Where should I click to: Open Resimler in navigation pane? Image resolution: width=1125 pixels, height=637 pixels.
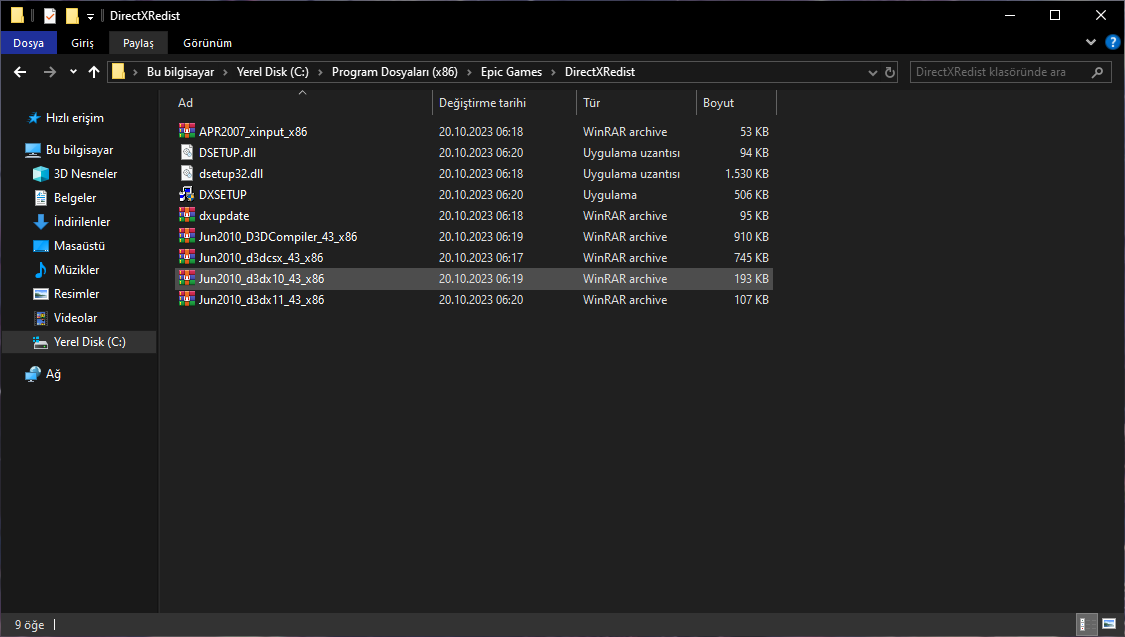pyautogui.click(x=76, y=294)
